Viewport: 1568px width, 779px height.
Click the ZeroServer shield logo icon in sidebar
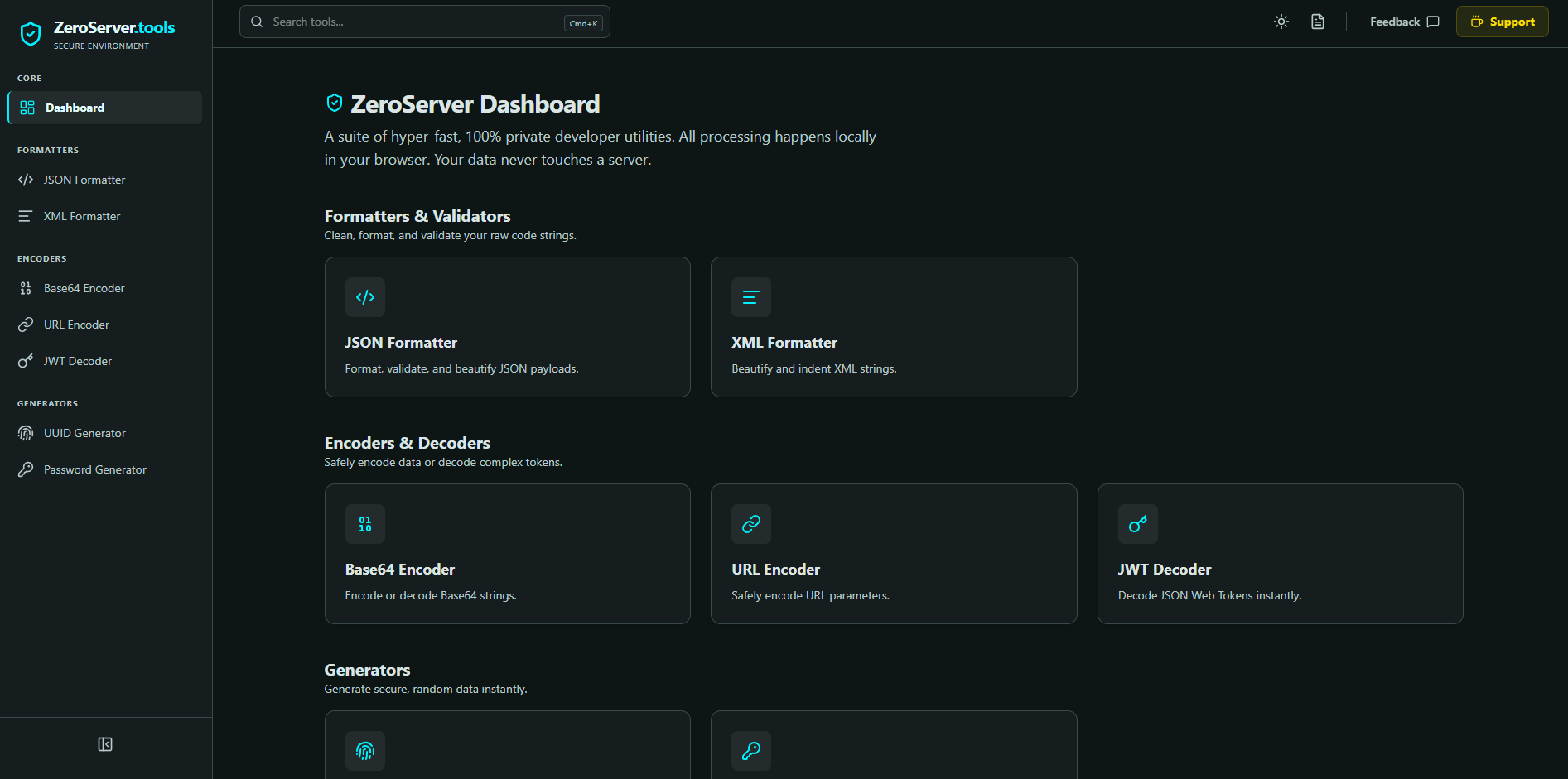(x=31, y=34)
